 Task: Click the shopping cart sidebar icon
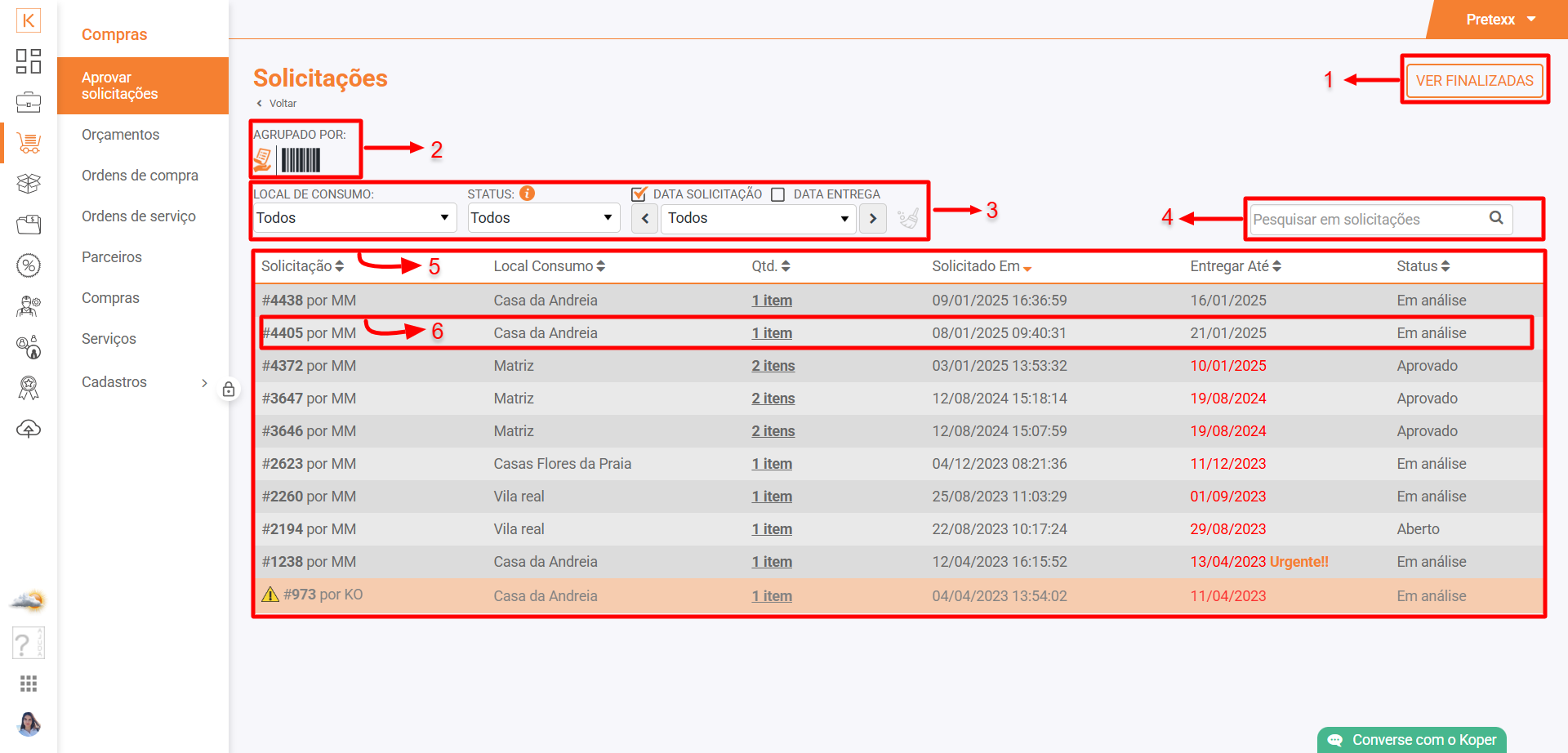point(29,144)
